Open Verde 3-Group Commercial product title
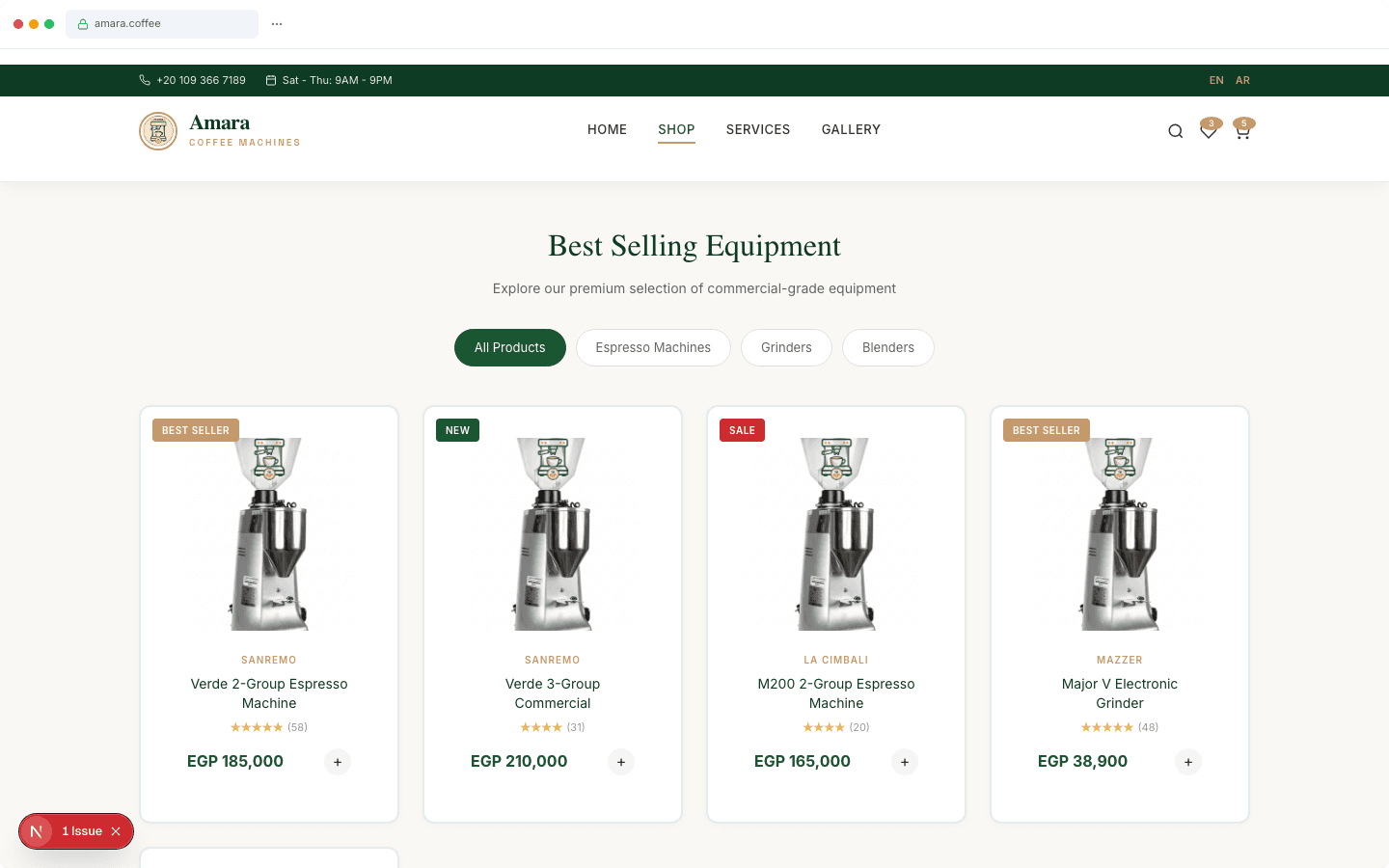This screenshot has height=868, width=1389. point(553,693)
